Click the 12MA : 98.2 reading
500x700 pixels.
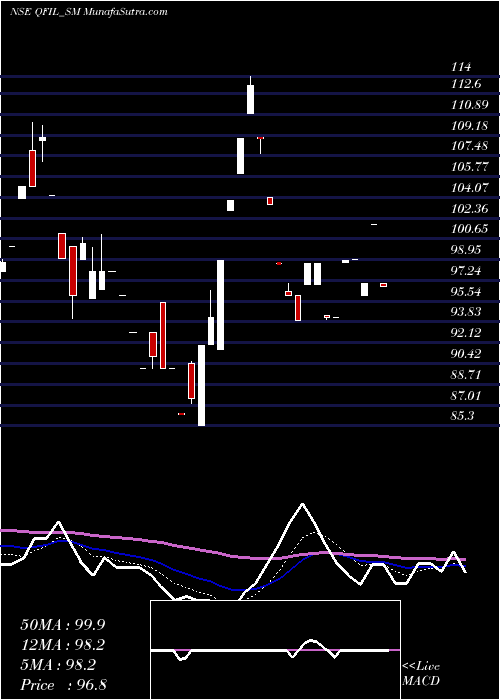tap(63, 645)
